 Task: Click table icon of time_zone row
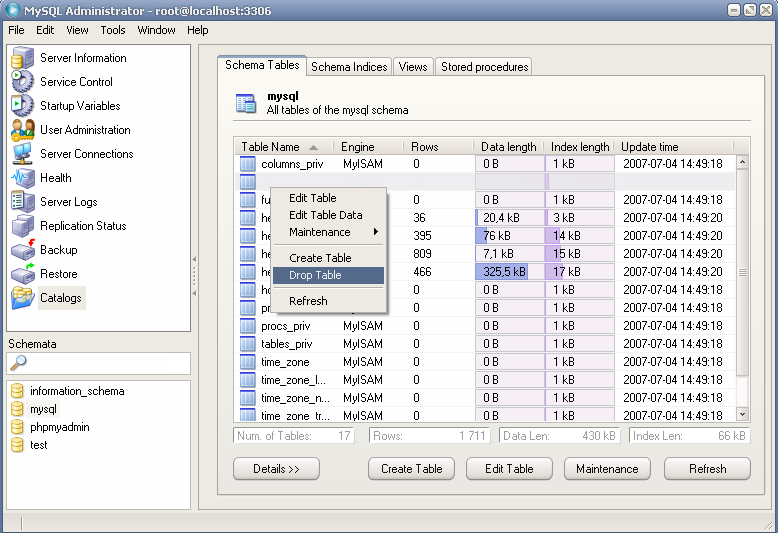point(248,362)
